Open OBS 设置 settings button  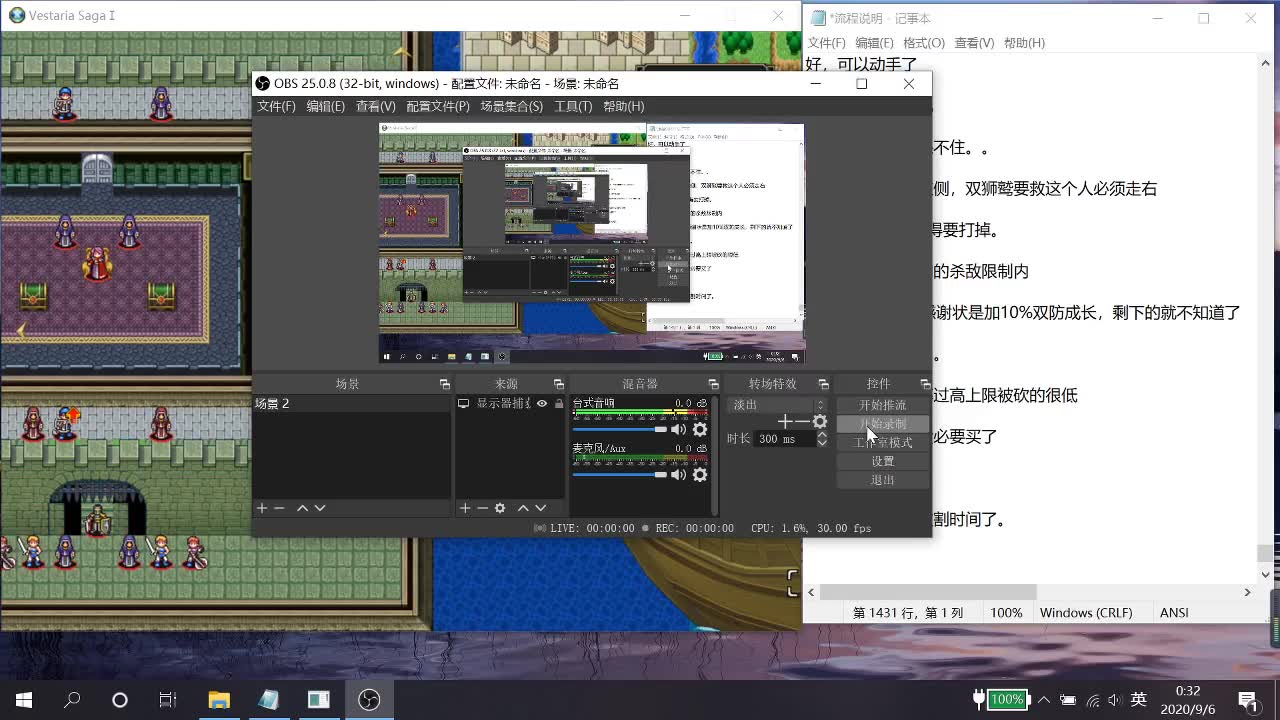(x=883, y=461)
